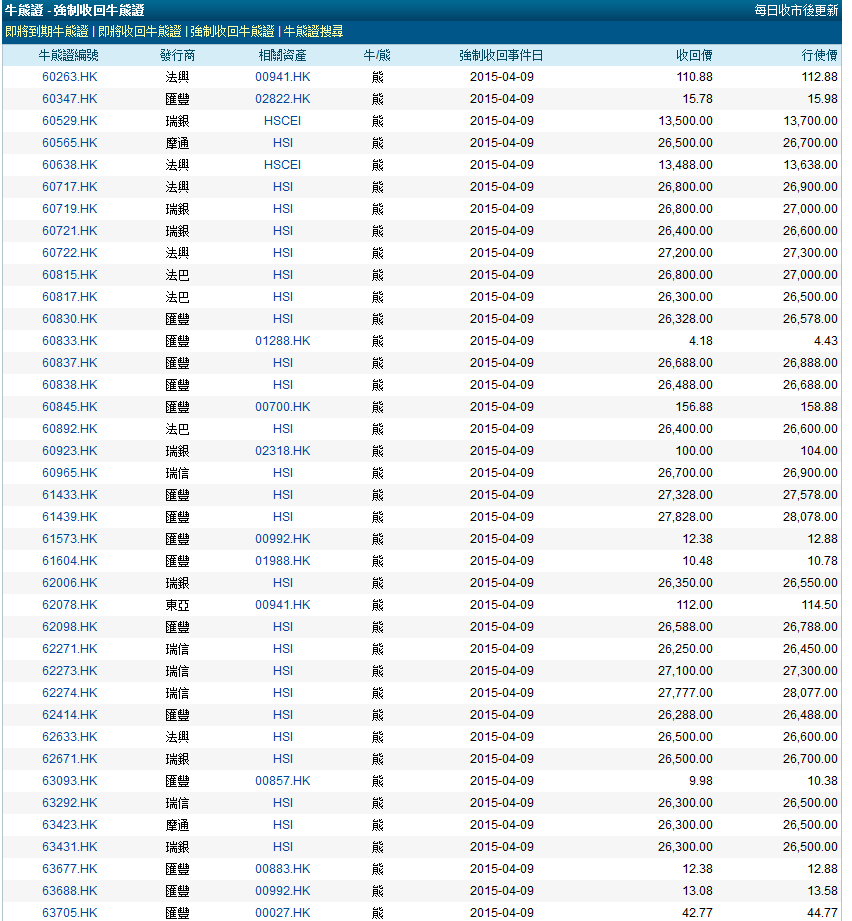
Task: Select strike price 114.50 cell
Action: pos(820,605)
